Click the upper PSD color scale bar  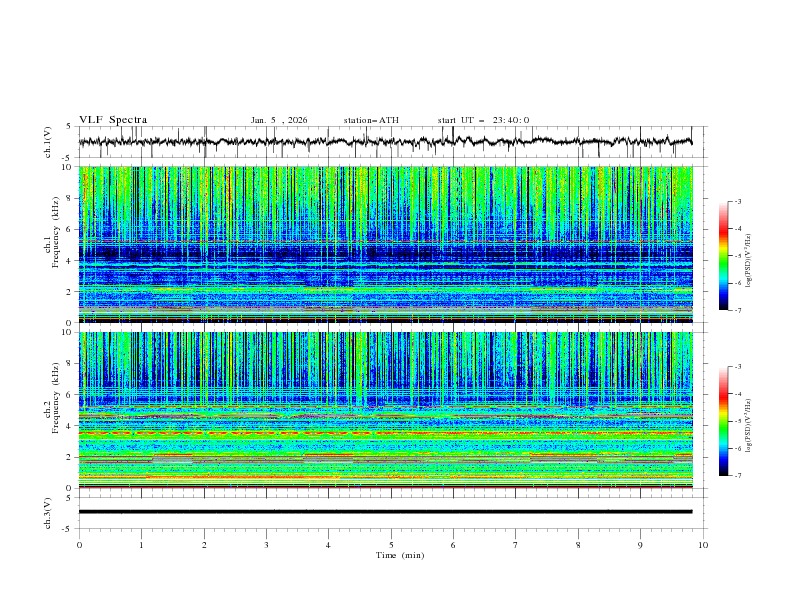point(723,256)
